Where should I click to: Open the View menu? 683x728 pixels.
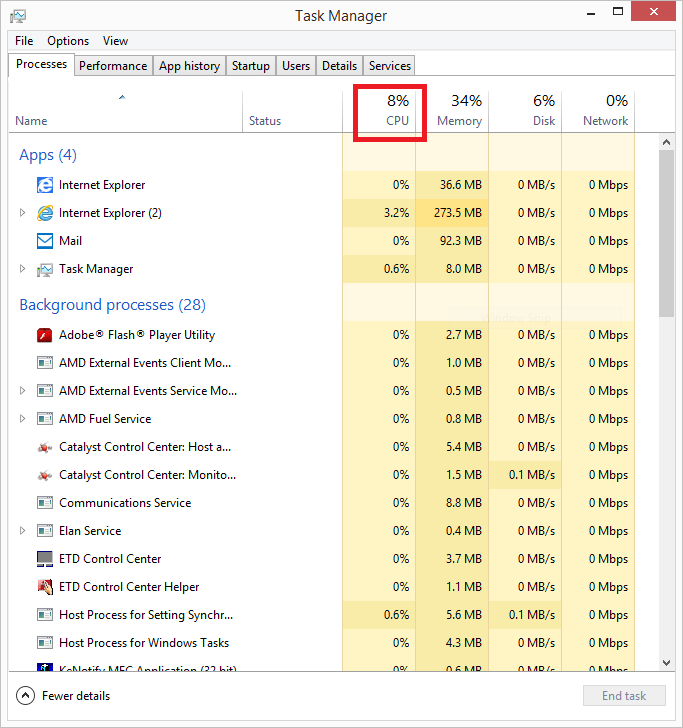pos(115,41)
